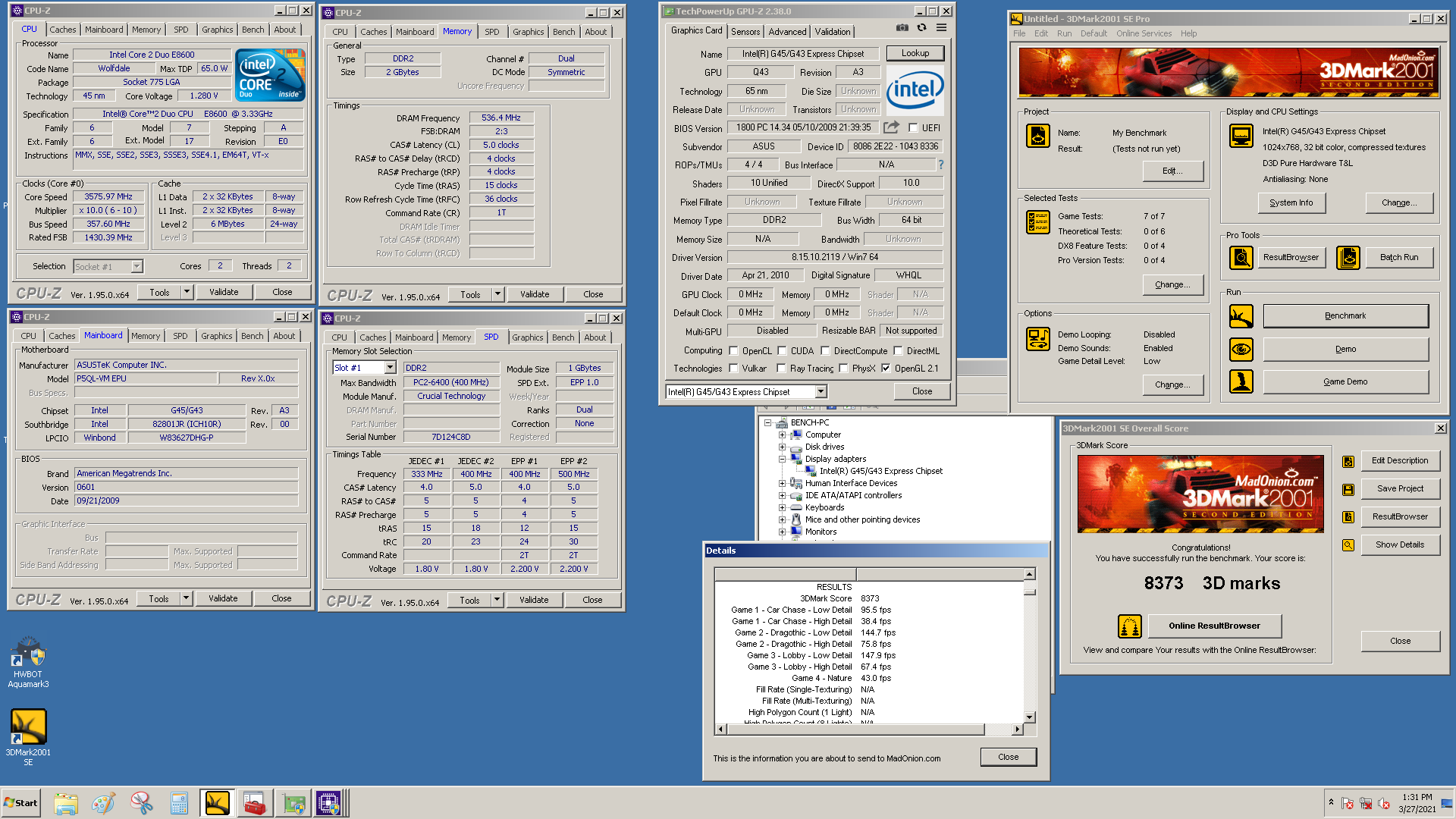Toggle PhysX checkbox

(x=843, y=369)
